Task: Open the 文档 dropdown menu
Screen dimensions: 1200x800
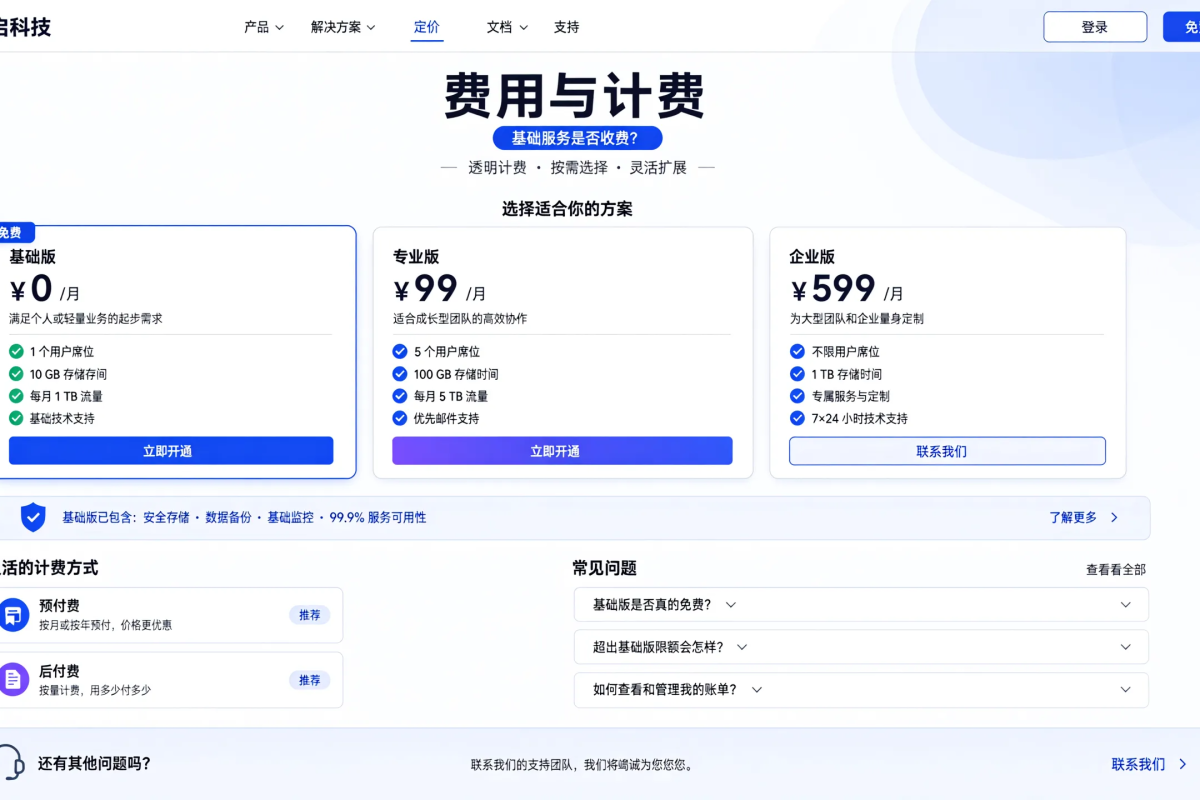Action: pyautogui.click(x=507, y=27)
